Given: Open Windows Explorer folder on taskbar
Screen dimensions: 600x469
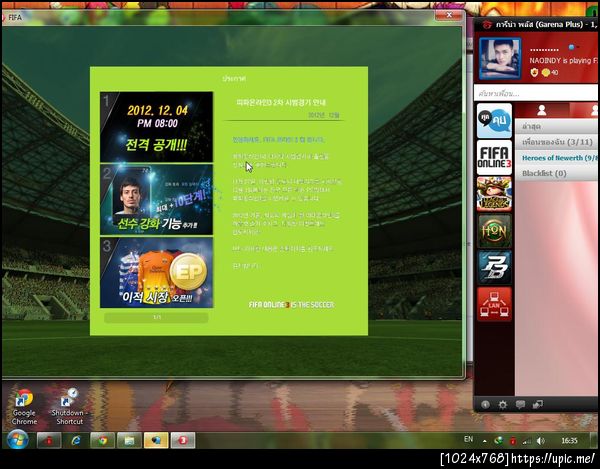Looking at the screenshot, I should [x=129, y=440].
